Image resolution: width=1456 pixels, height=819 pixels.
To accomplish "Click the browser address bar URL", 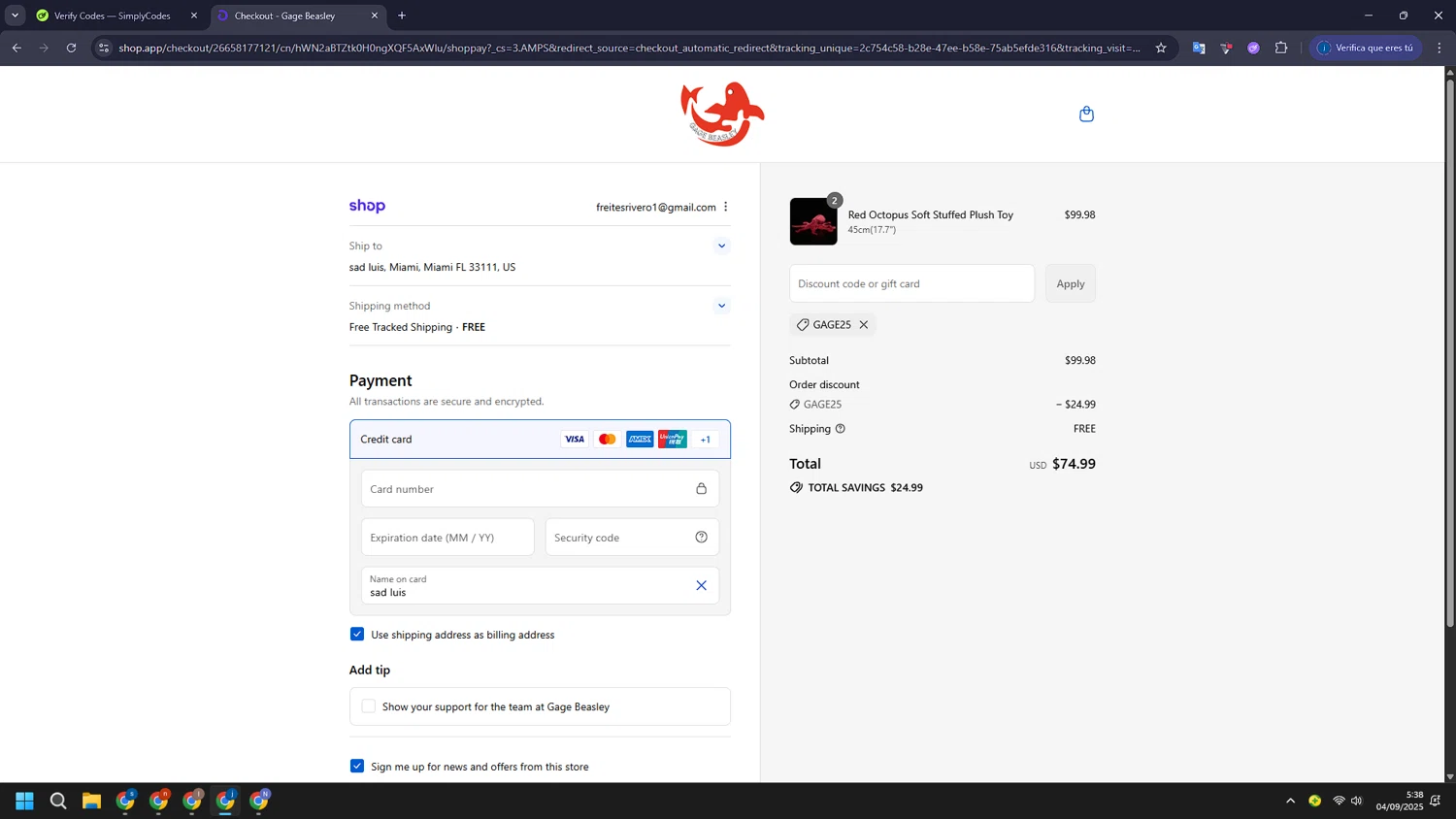I will click(x=629, y=48).
